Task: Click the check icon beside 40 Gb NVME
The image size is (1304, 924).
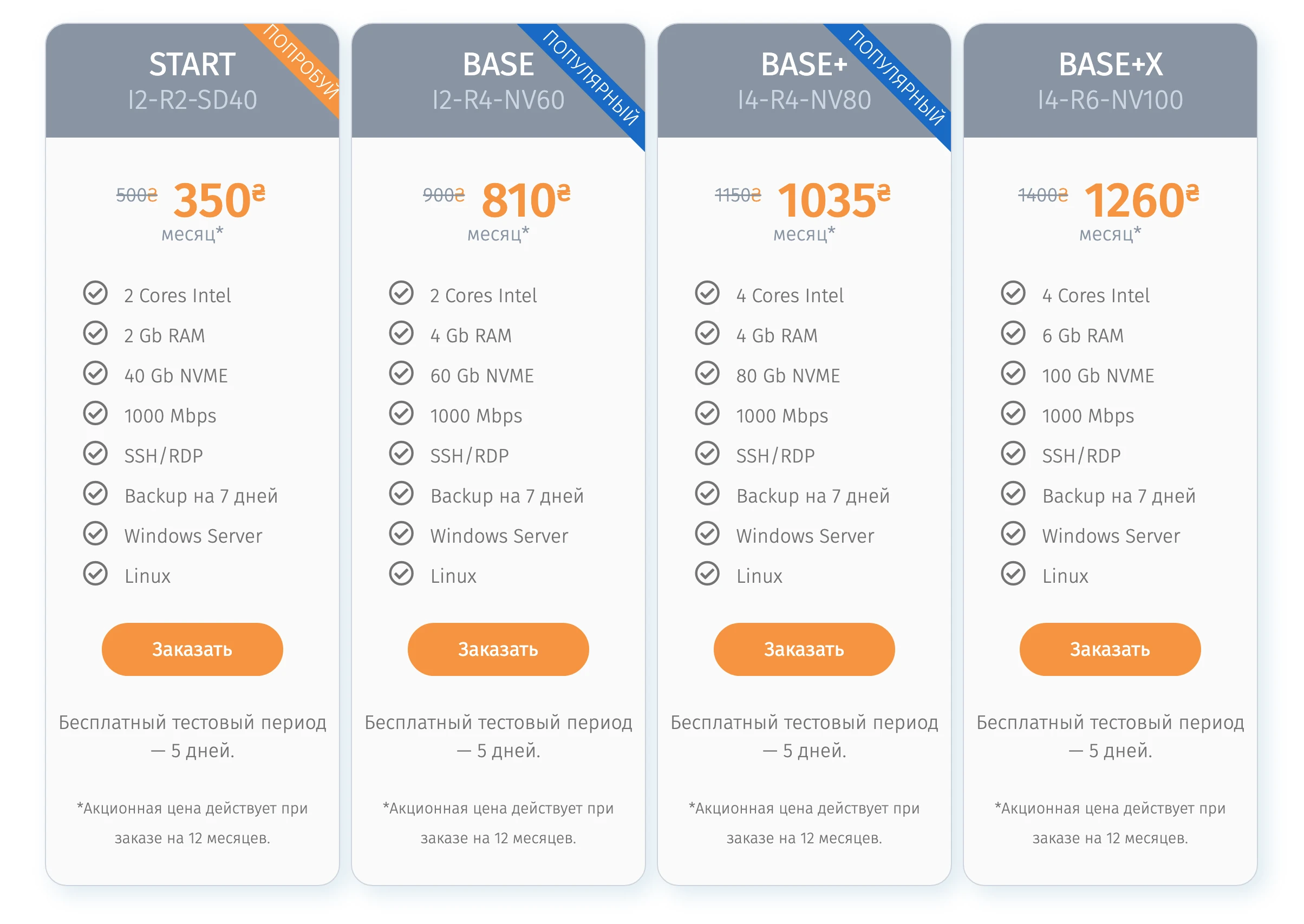Action: (x=96, y=374)
